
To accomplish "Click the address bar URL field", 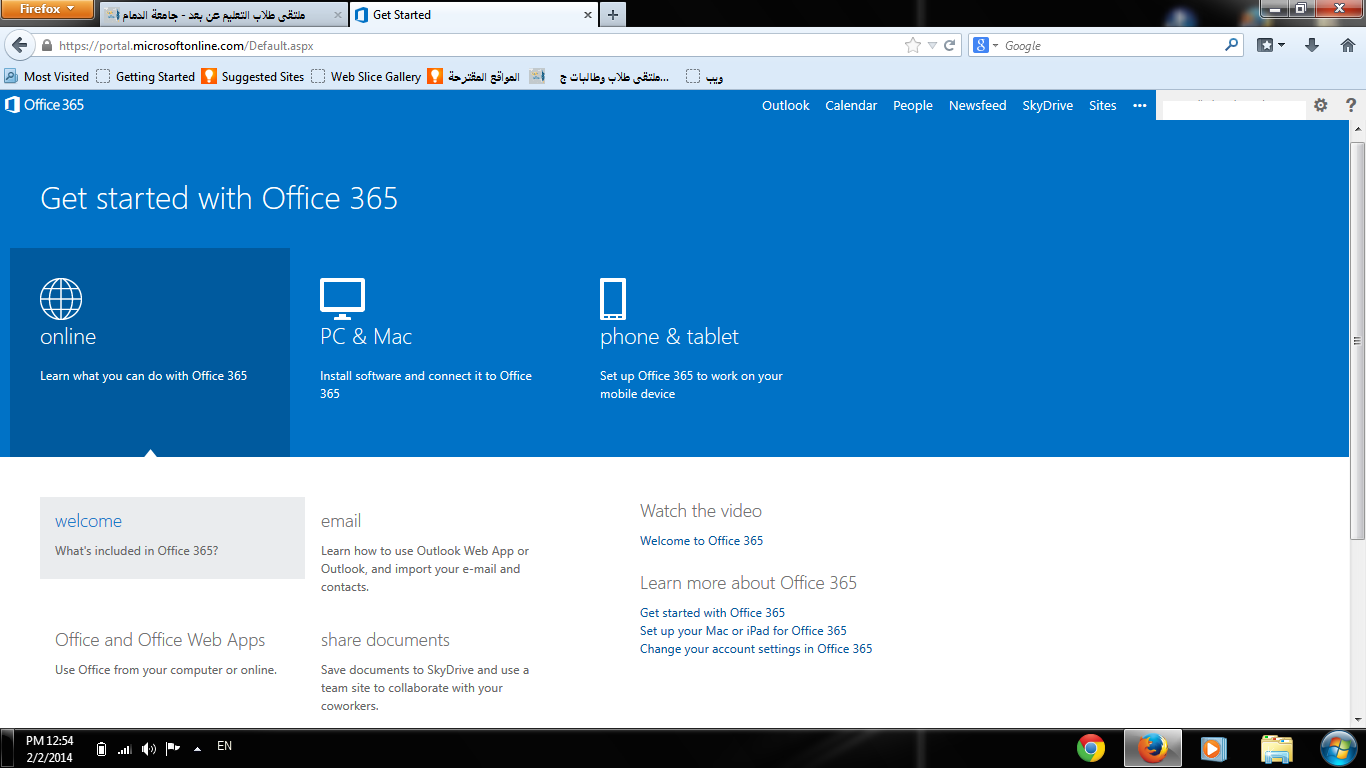I will 480,45.
